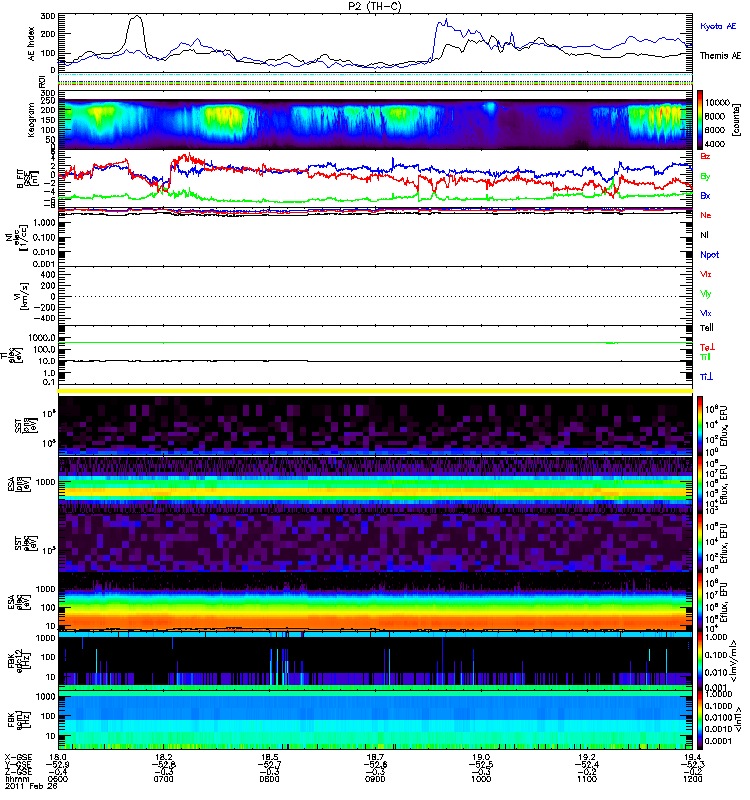Image resolution: width=750 pixels, height=800 pixels.
Task: Click the blue "Bx" legend entry
Action: point(705,196)
